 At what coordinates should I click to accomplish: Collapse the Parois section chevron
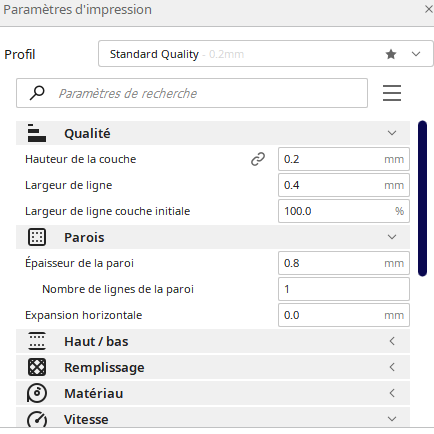[392, 237]
